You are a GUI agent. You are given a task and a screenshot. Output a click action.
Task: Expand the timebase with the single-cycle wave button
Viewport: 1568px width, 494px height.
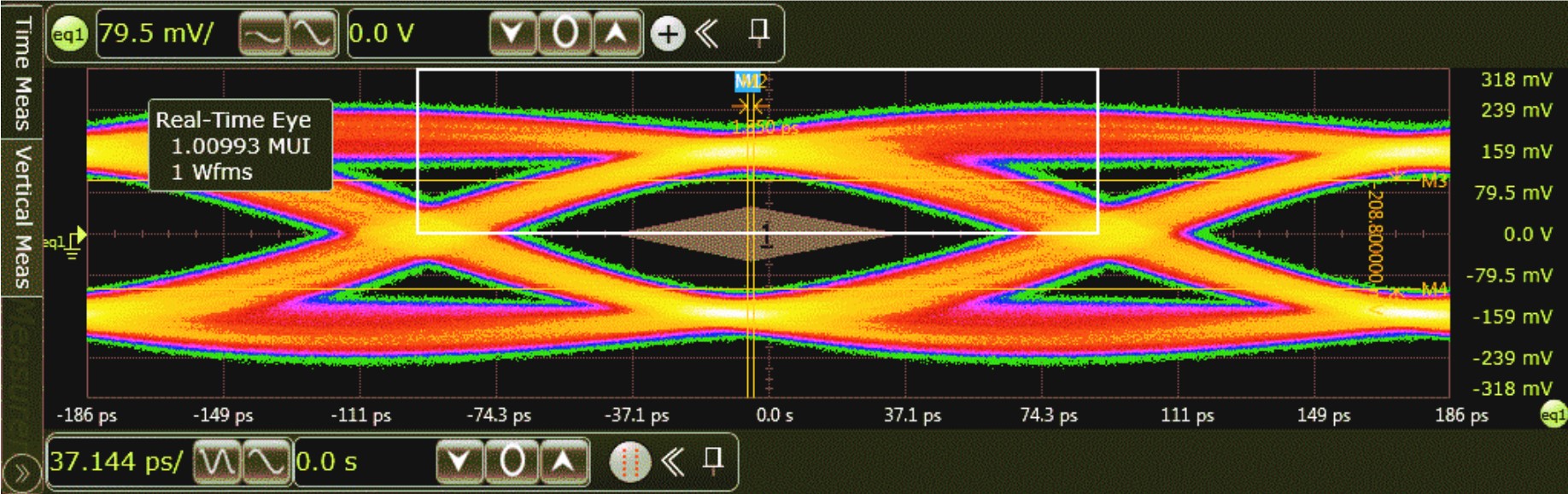(x=266, y=462)
